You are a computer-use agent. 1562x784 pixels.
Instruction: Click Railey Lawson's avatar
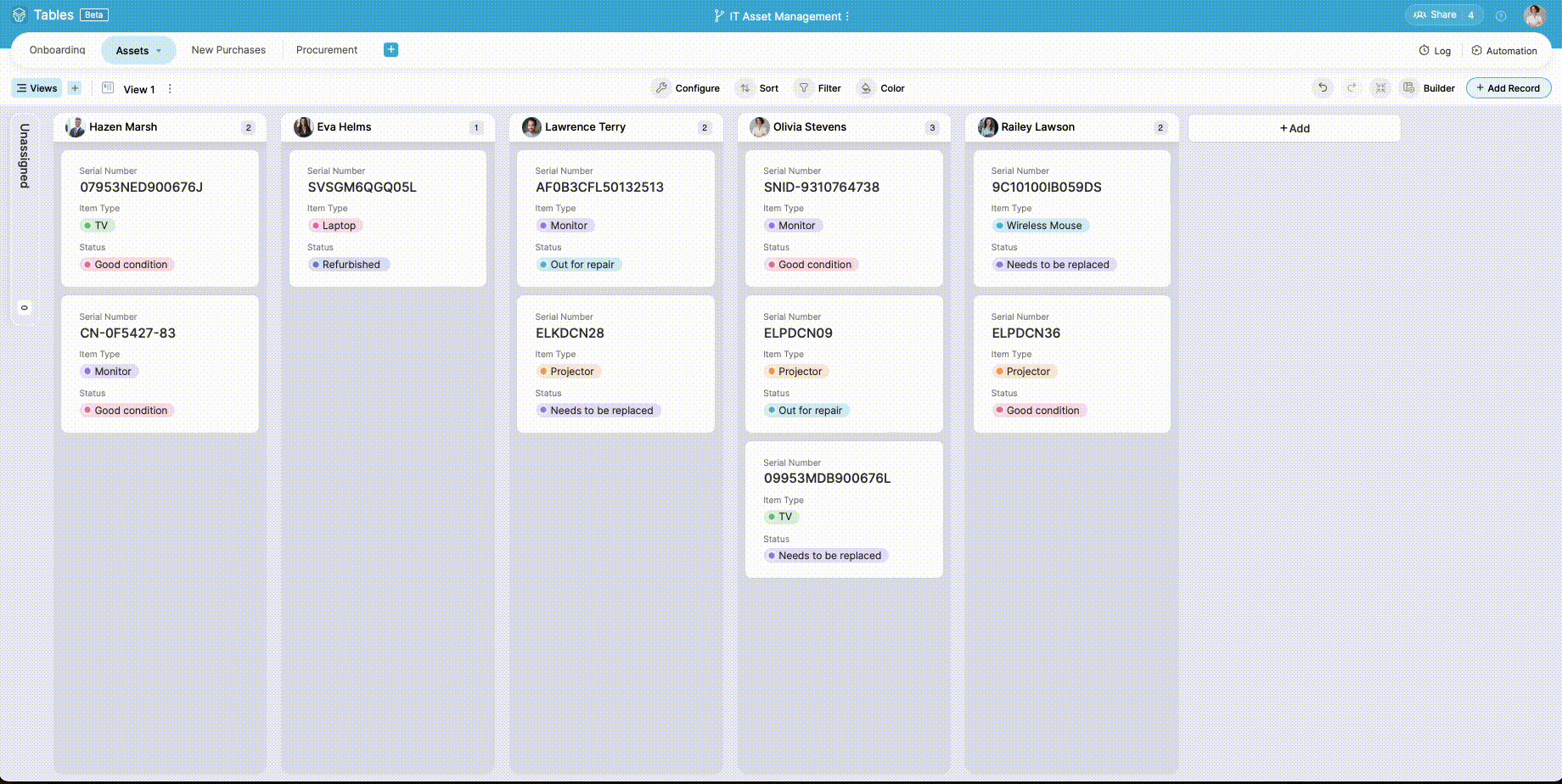987,127
